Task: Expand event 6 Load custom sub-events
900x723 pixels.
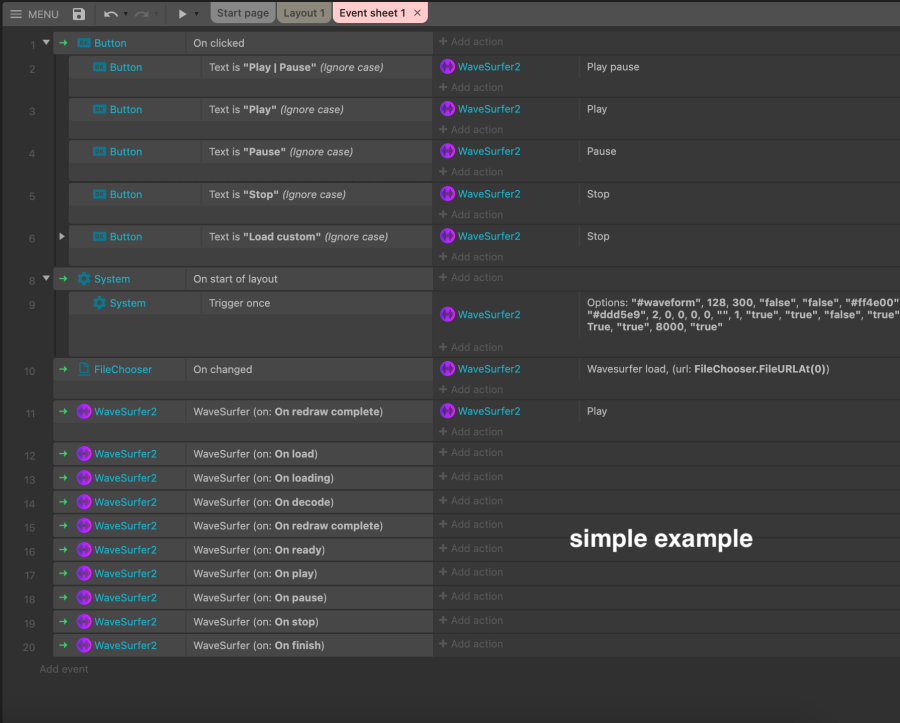Action: click(x=62, y=236)
